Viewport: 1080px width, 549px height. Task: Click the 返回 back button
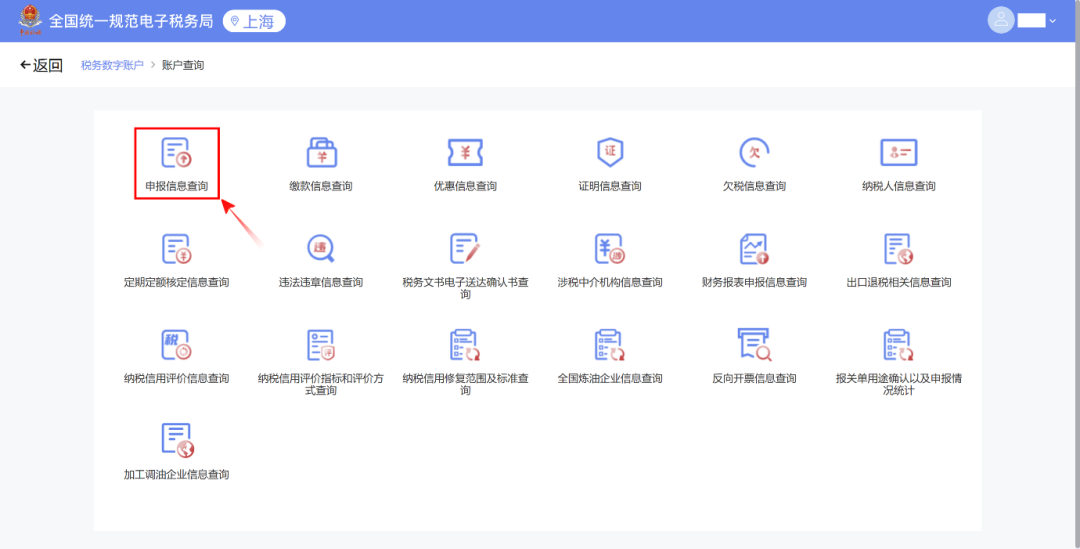coord(42,65)
